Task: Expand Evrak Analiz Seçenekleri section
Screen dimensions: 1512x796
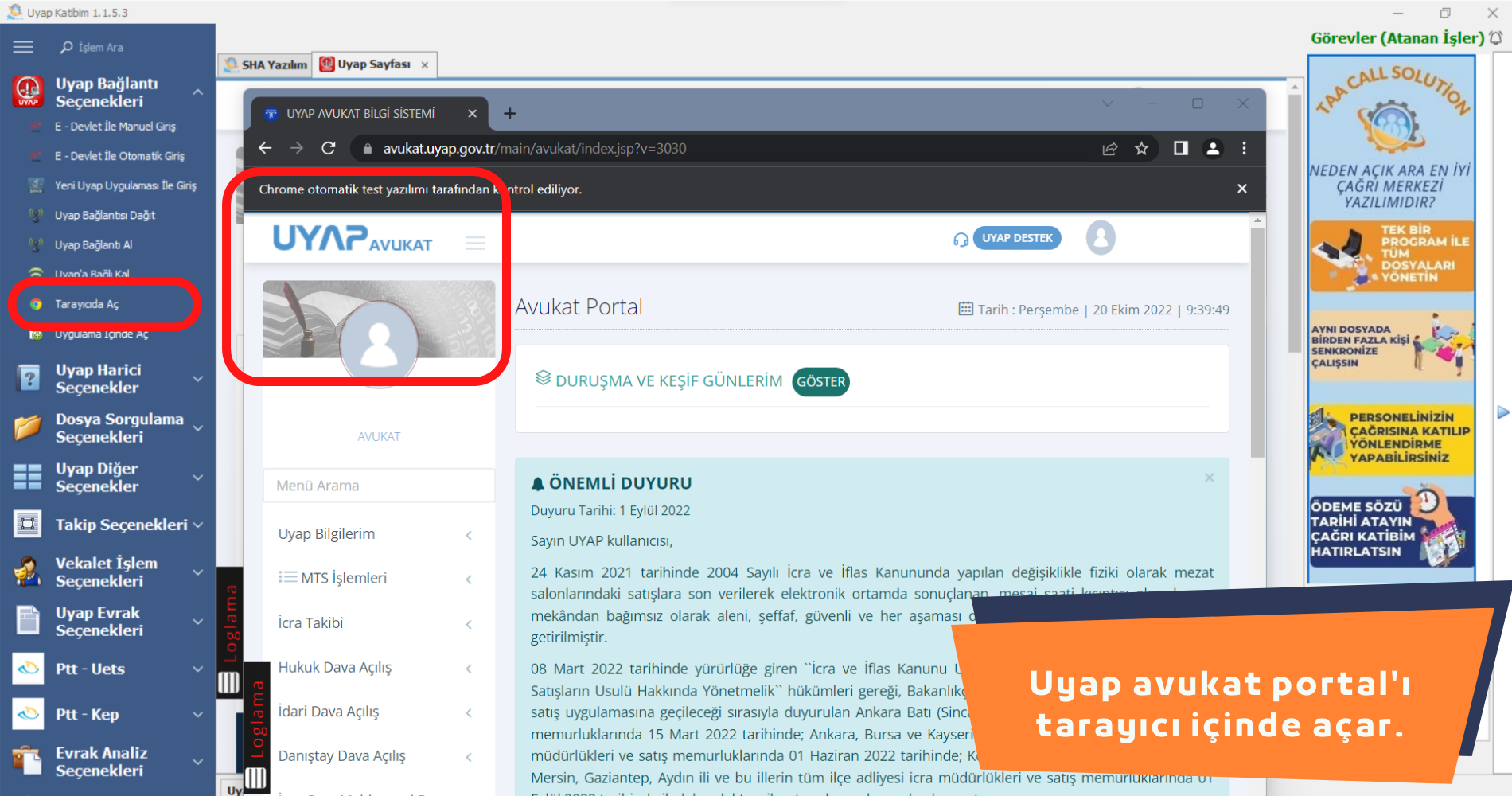Action: (198, 762)
